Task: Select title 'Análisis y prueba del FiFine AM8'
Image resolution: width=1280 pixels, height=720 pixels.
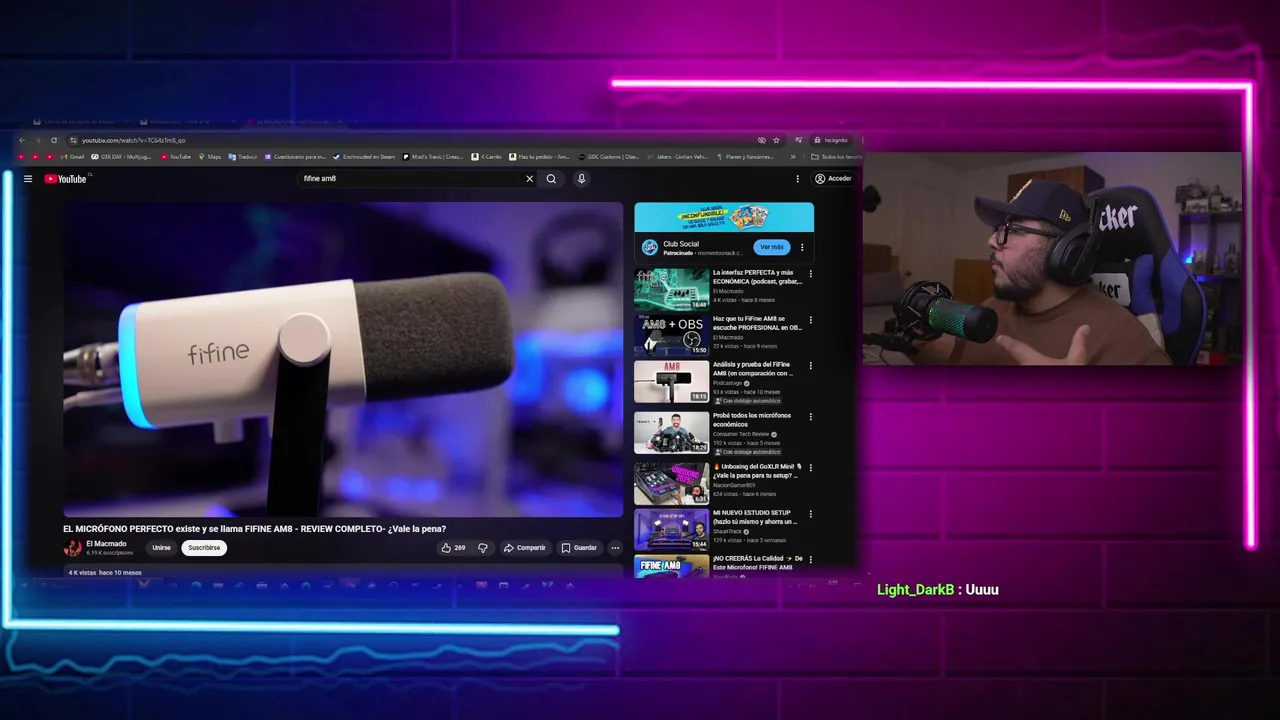Action: point(752,369)
